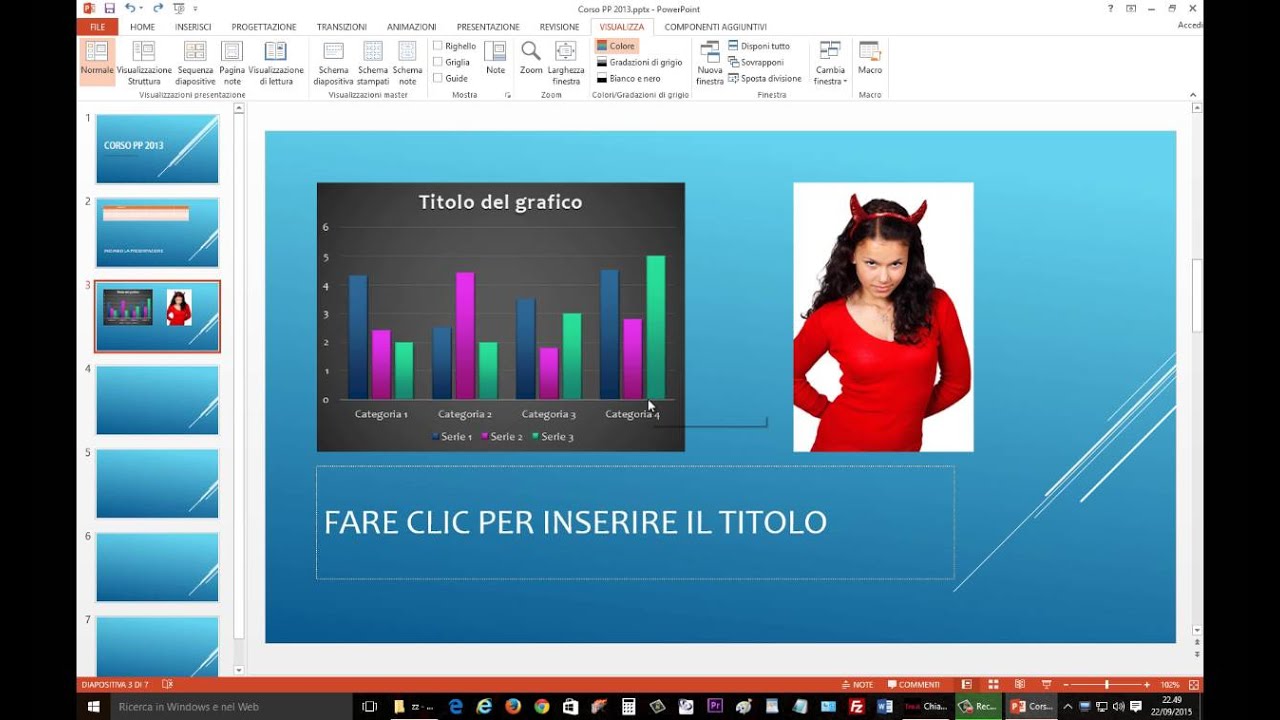Start slideshow from status bar icon

point(1046,685)
